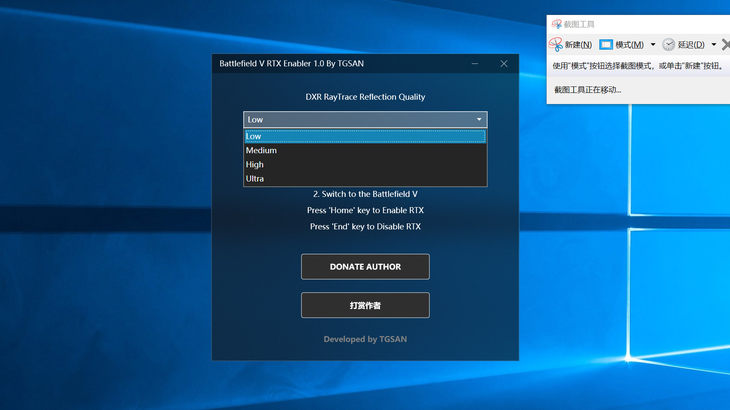Select Low in the quality dropdown list
Image resolution: width=730 pixels, height=410 pixels.
[x=365, y=136]
